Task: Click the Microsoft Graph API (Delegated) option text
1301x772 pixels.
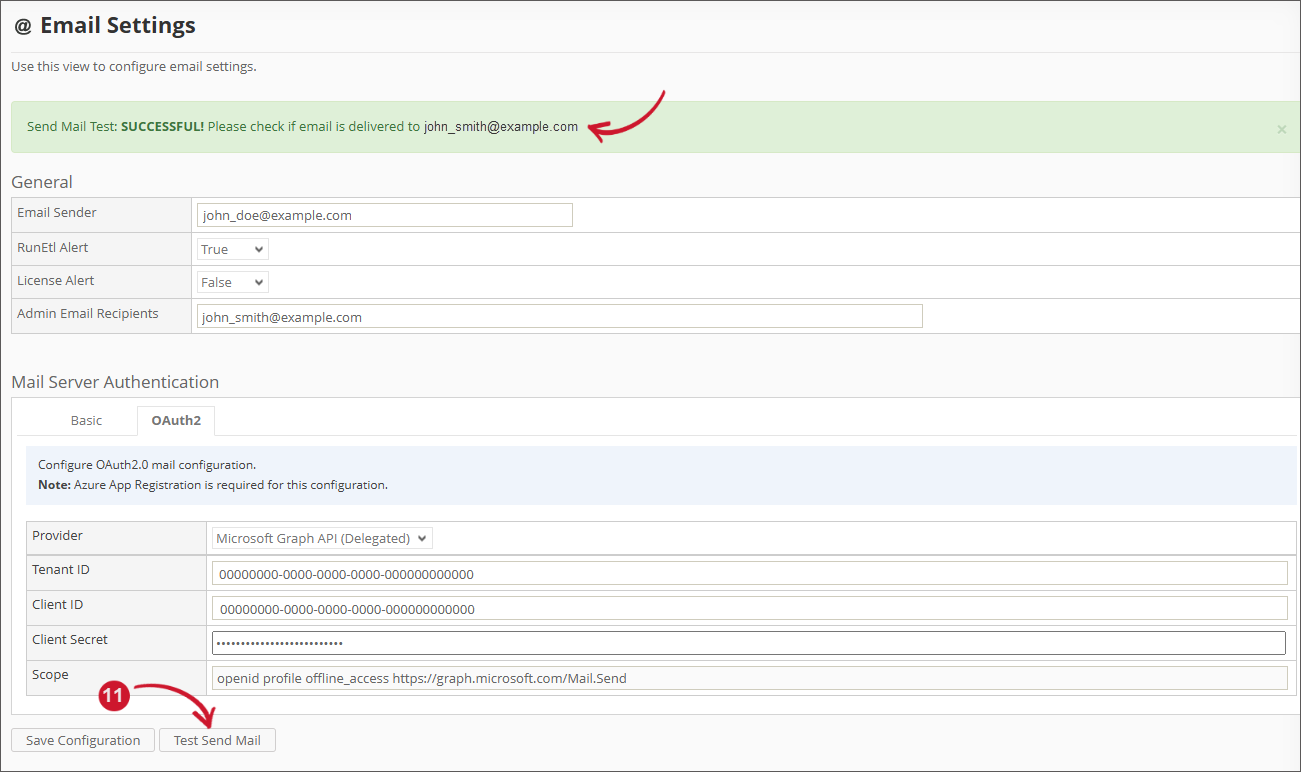Action: coord(313,537)
